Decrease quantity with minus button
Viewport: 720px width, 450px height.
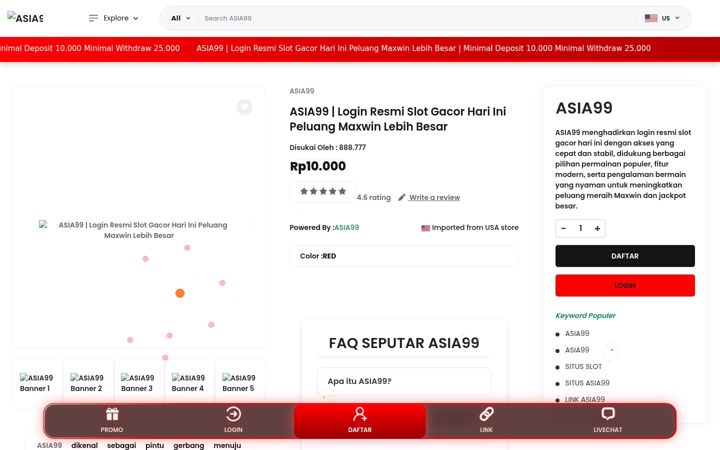coord(564,228)
